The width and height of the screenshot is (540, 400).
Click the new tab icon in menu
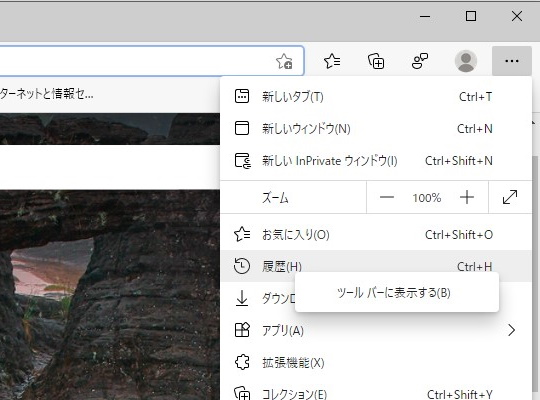pos(242,96)
